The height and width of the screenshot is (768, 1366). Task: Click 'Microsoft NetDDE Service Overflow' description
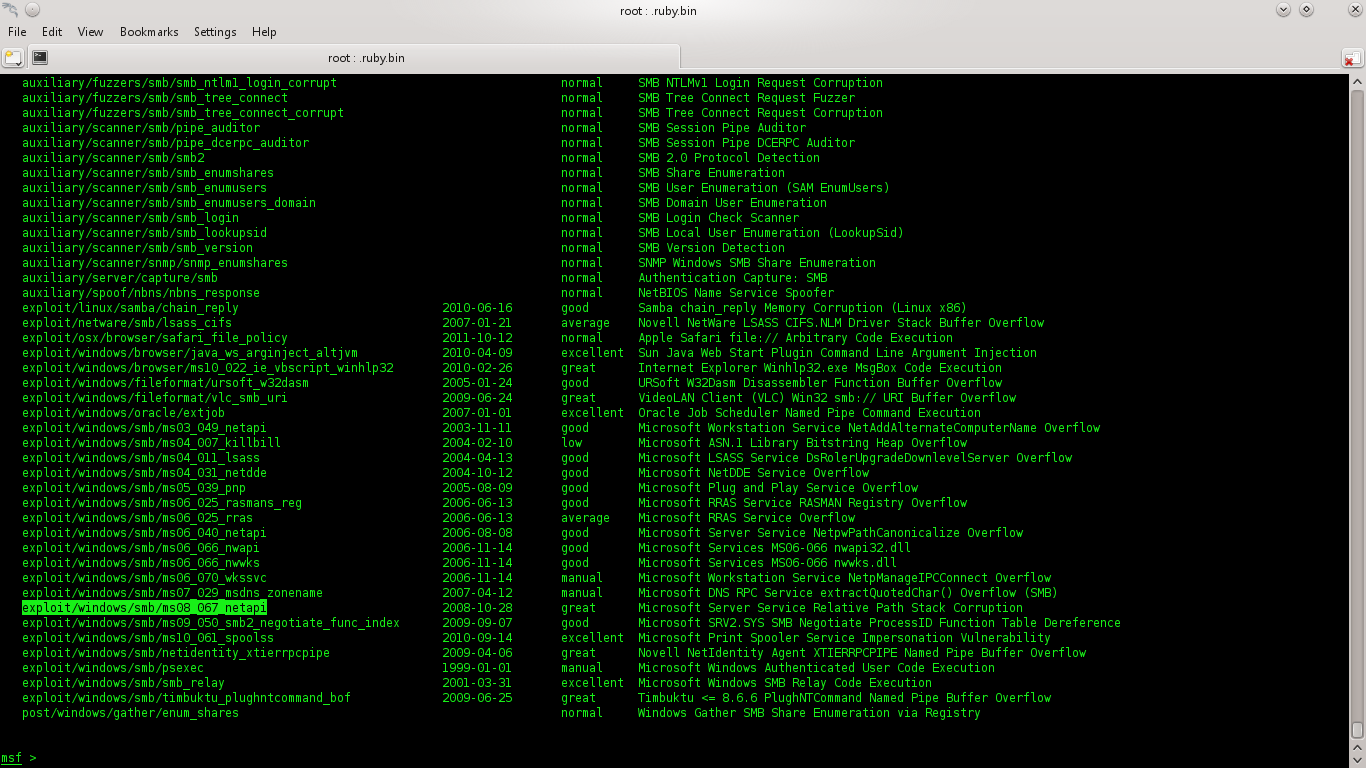[754, 473]
